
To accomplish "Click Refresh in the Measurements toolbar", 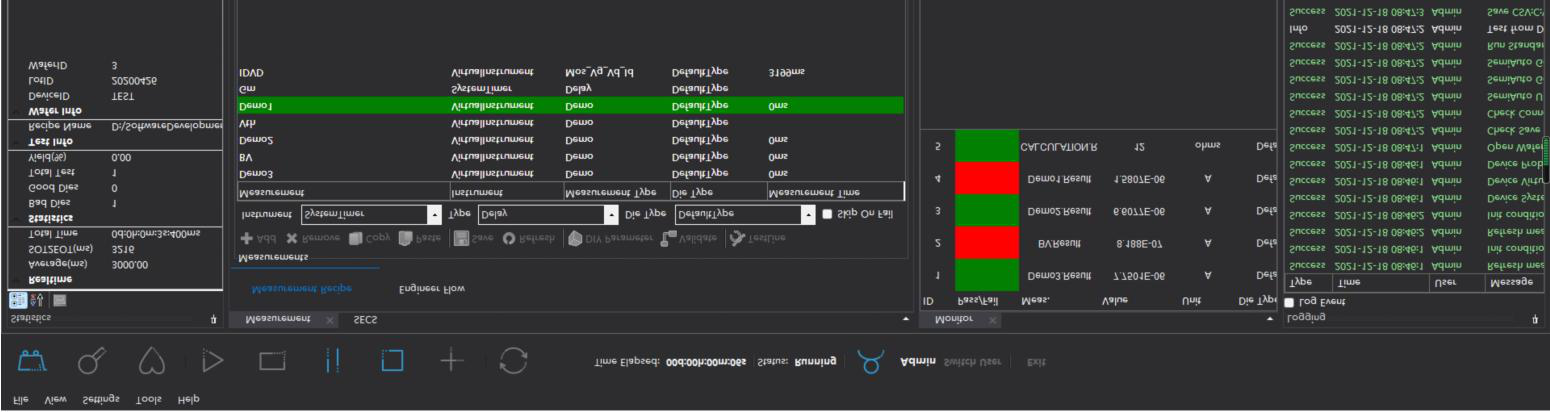I will pos(531,238).
